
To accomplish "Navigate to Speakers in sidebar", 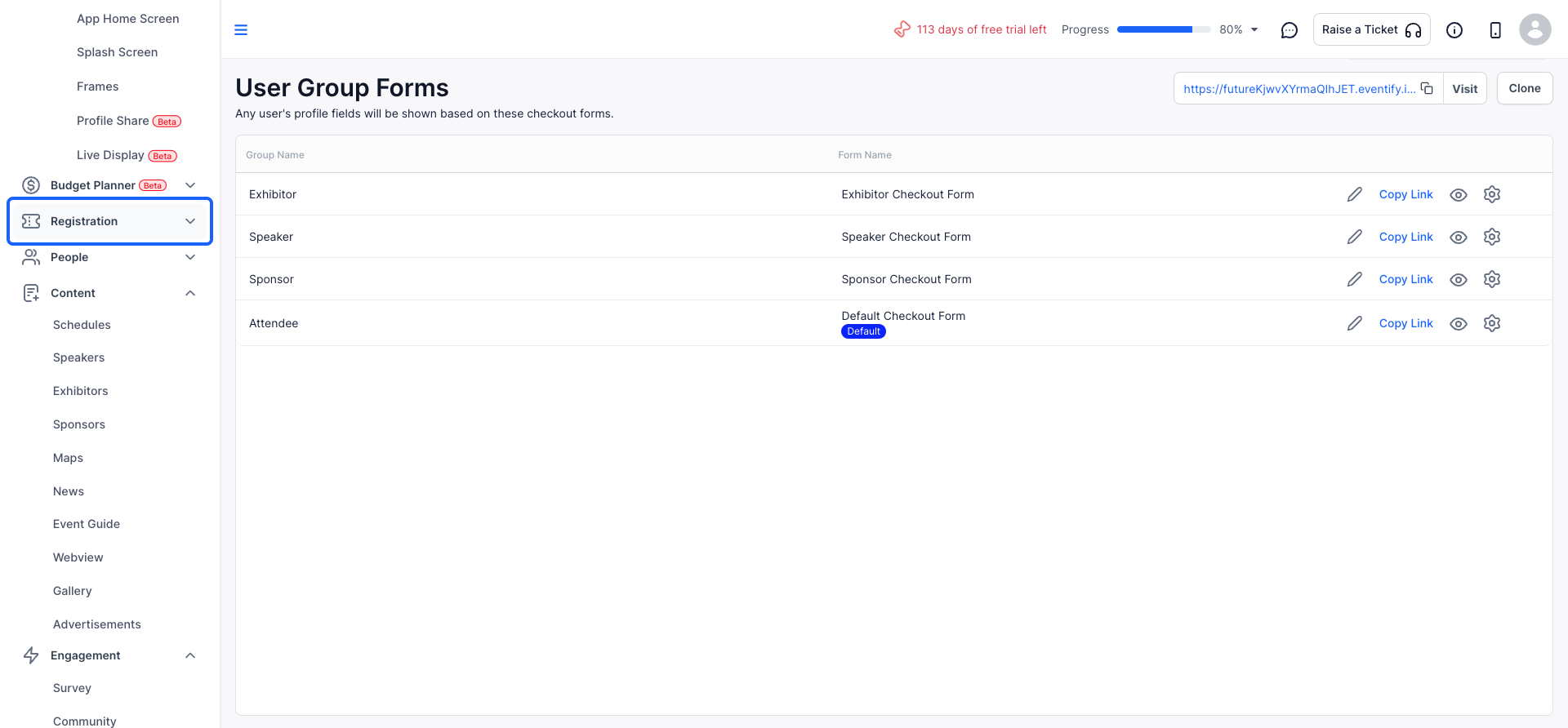I will coord(79,357).
